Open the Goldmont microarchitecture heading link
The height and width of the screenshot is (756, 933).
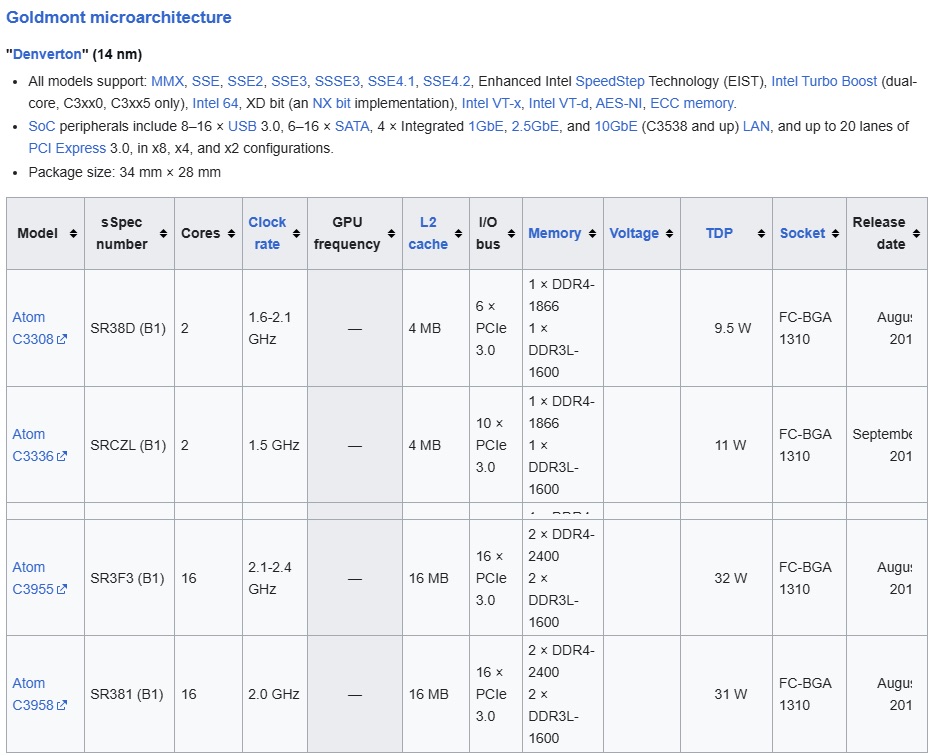pyautogui.click(x=118, y=17)
